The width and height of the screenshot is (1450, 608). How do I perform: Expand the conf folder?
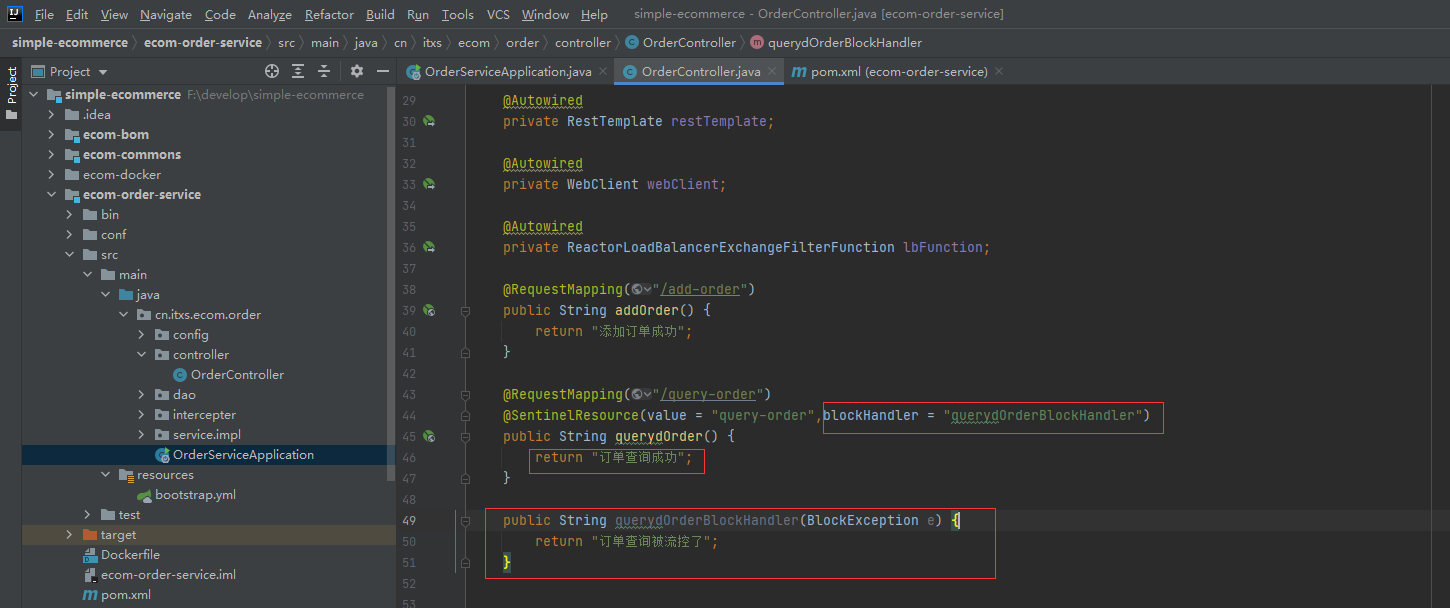69,234
